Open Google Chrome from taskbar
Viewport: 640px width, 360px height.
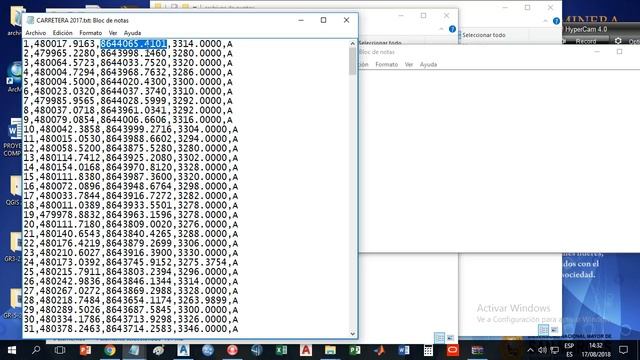[x=110, y=350]
